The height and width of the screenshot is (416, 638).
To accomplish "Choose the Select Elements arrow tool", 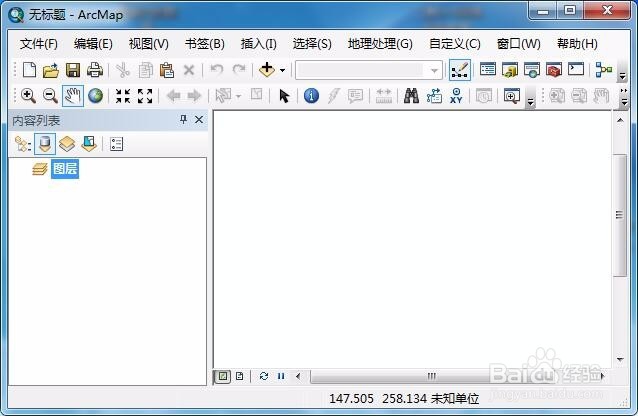I will point(284,96).
